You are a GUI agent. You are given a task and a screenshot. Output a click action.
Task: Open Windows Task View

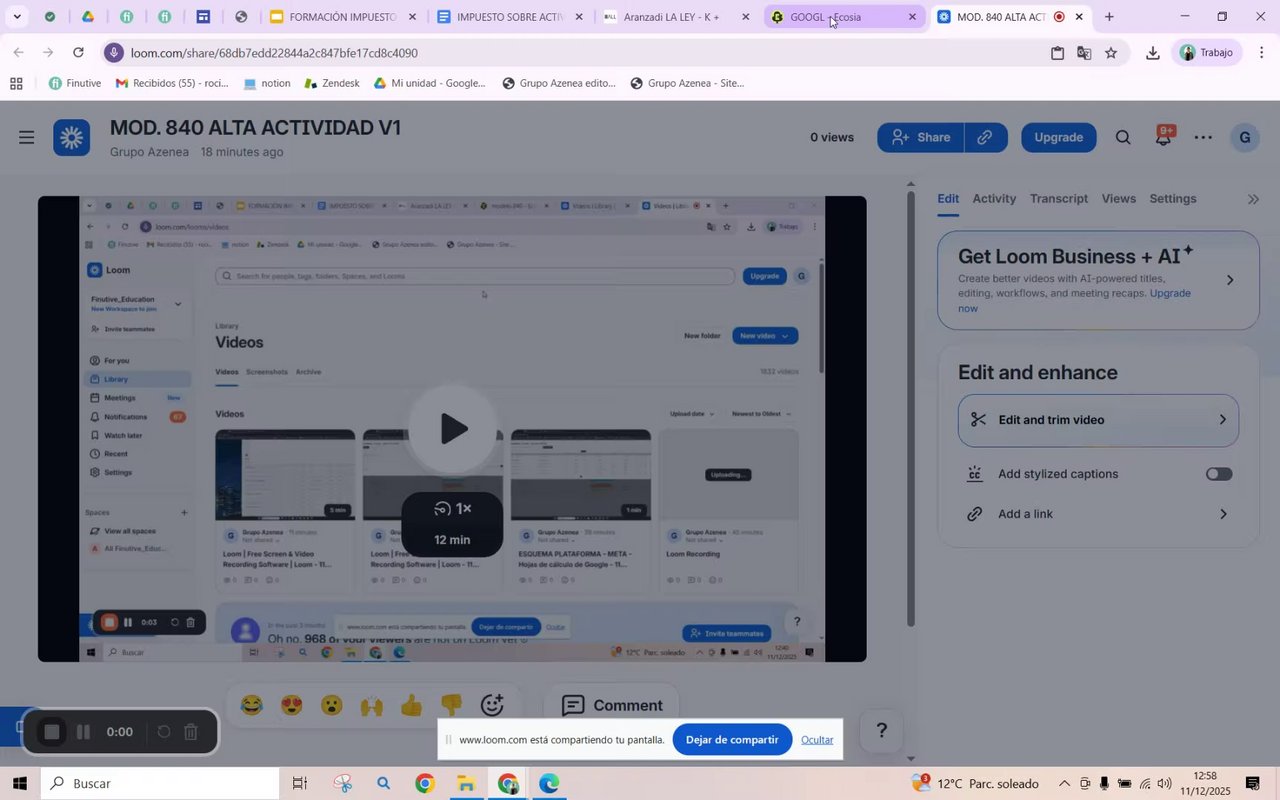pos(300,784)
